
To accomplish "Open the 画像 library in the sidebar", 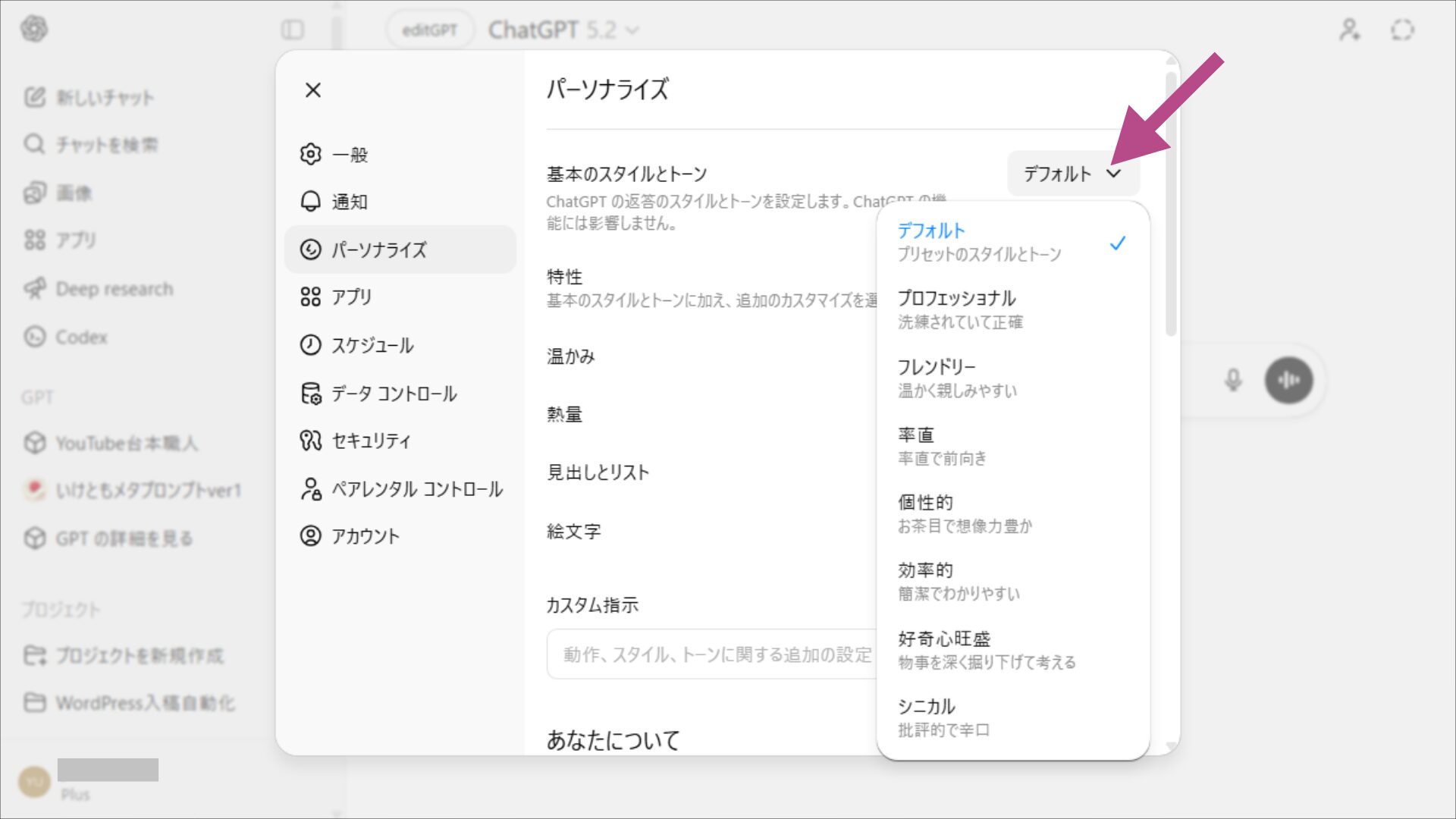I will pyautogui.click(x=72, y=192).
